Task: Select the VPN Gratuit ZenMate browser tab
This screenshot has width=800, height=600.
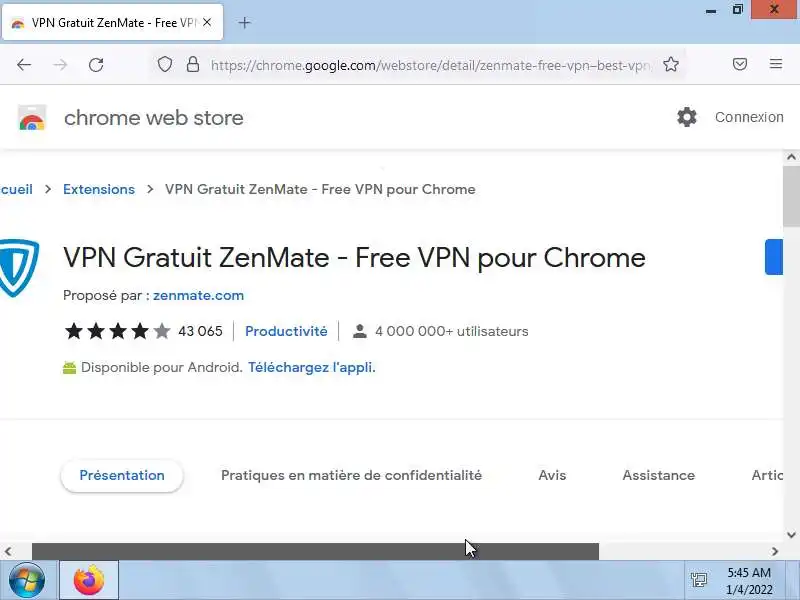Action: [x=113, y=22]
